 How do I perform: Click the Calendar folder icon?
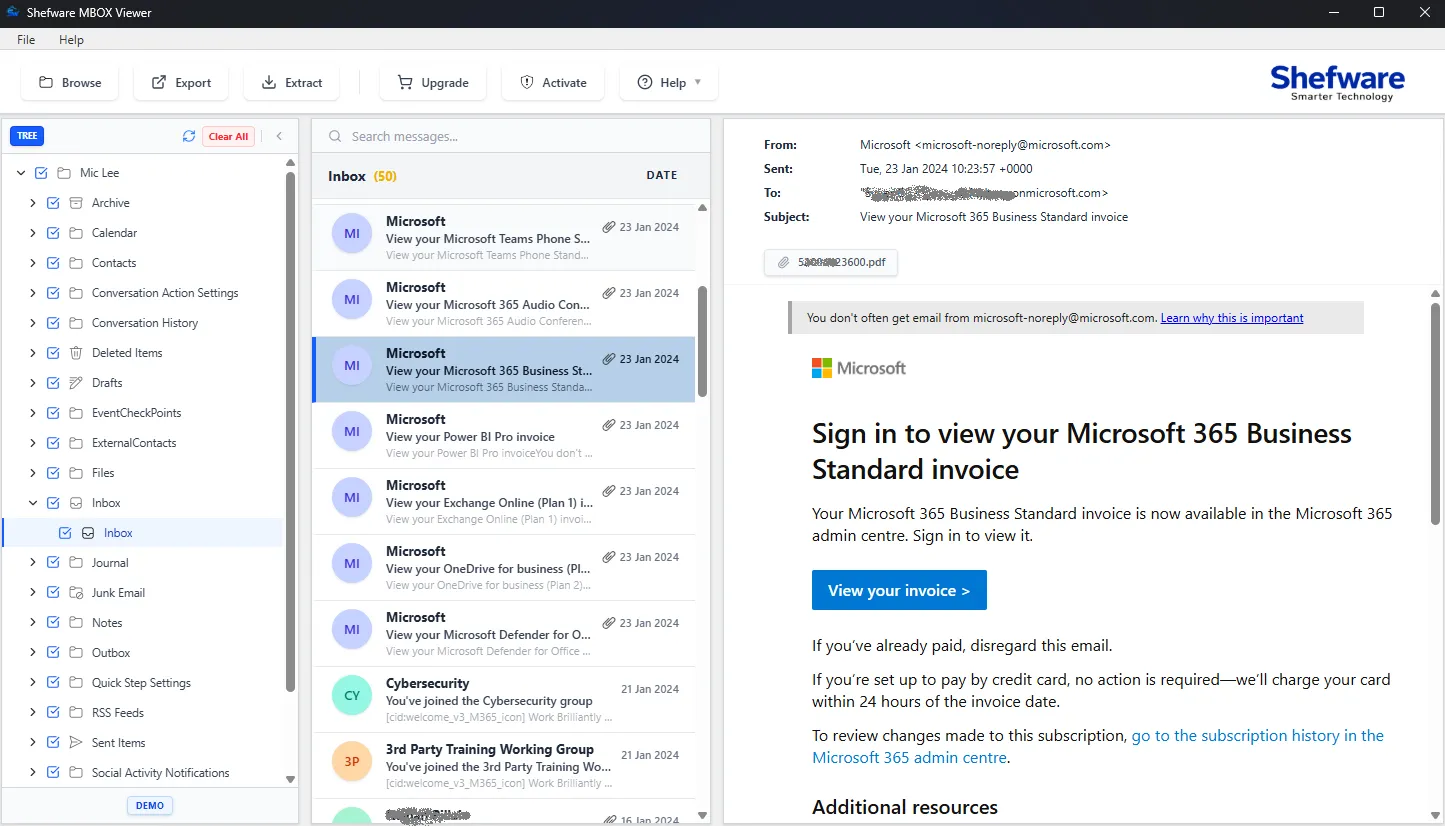click(76, 233)
